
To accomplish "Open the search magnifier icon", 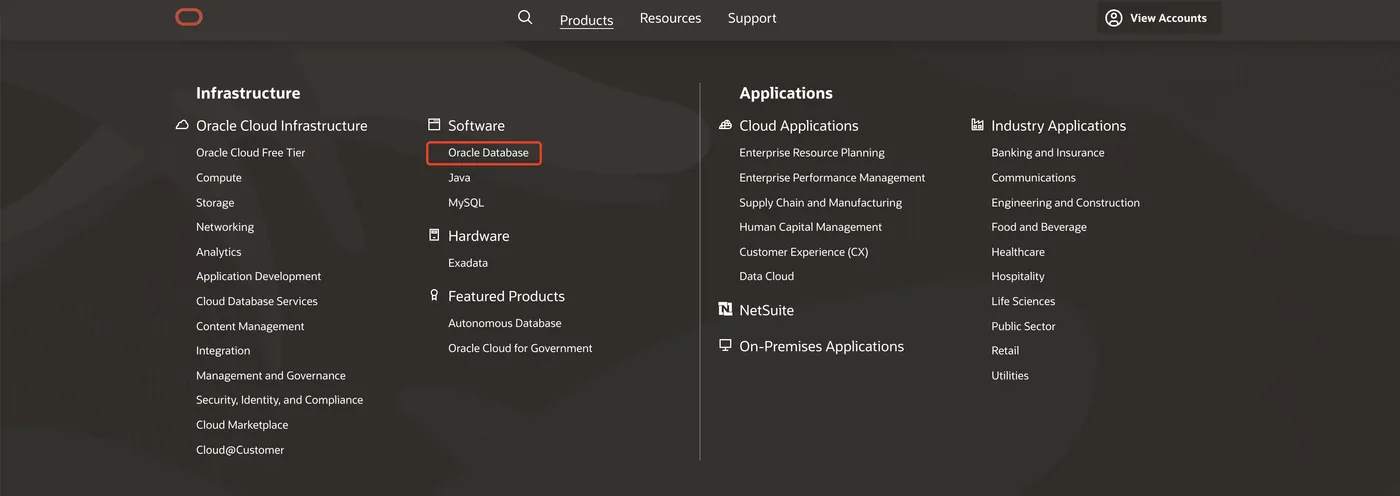I will coord(525,17).
